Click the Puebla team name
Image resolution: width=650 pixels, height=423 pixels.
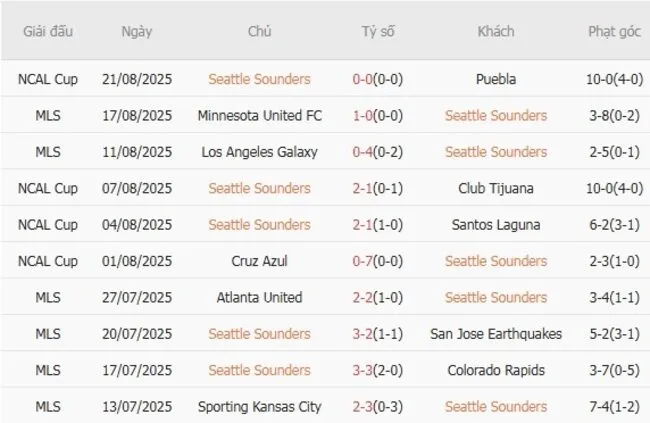click(496, 79)
